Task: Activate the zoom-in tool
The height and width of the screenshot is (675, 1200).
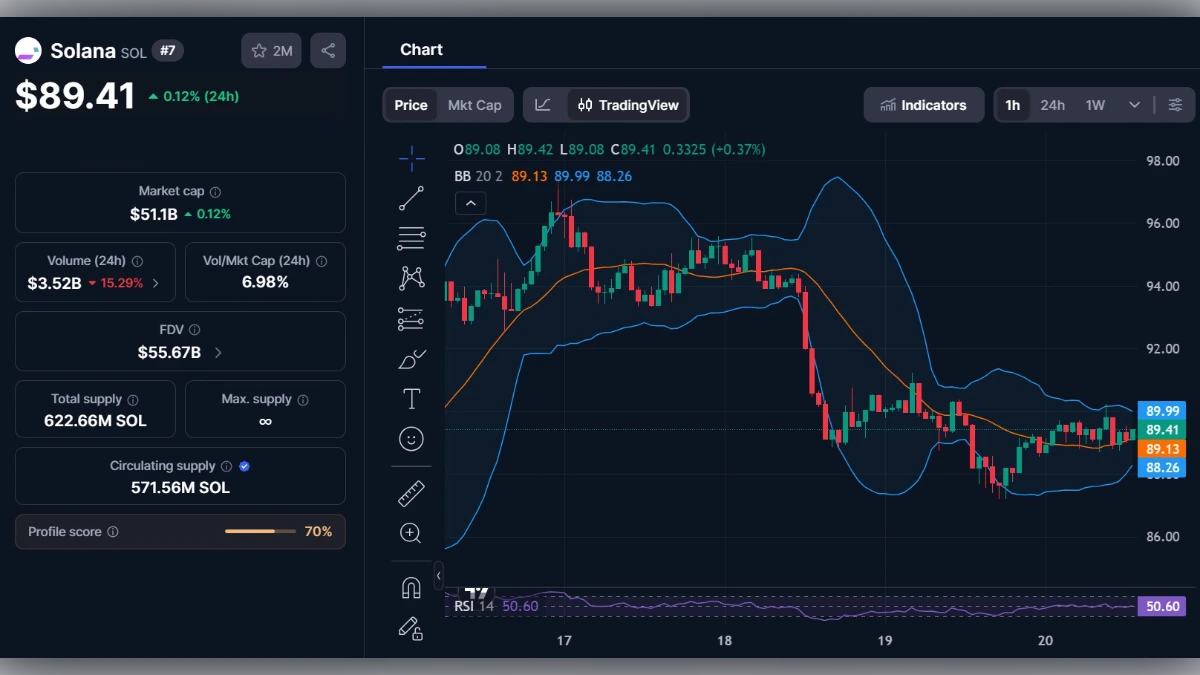Action: (411, 533)
